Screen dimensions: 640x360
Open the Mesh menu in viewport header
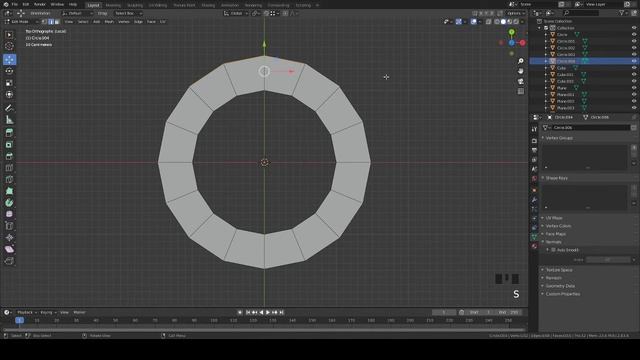109,22
